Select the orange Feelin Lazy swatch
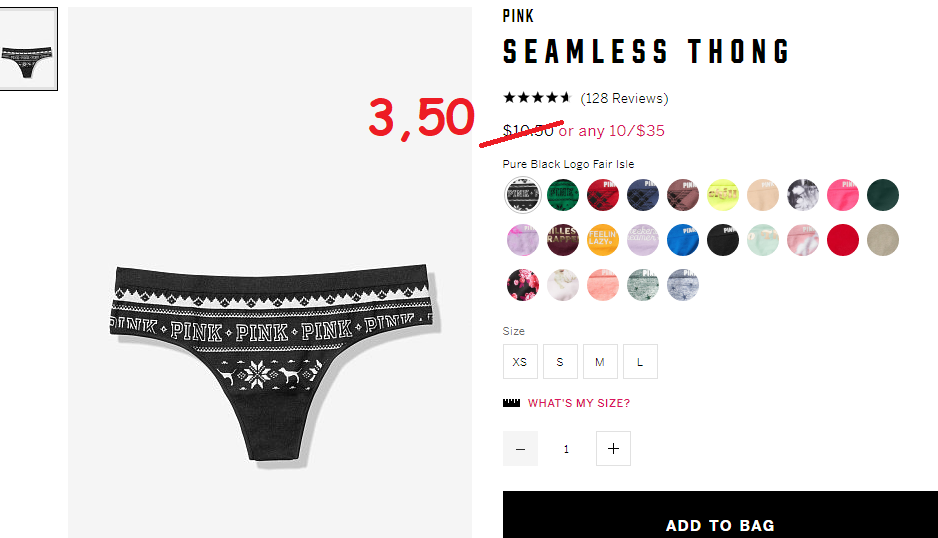Screen dimensions: 938x538 [x=602, y=240]
